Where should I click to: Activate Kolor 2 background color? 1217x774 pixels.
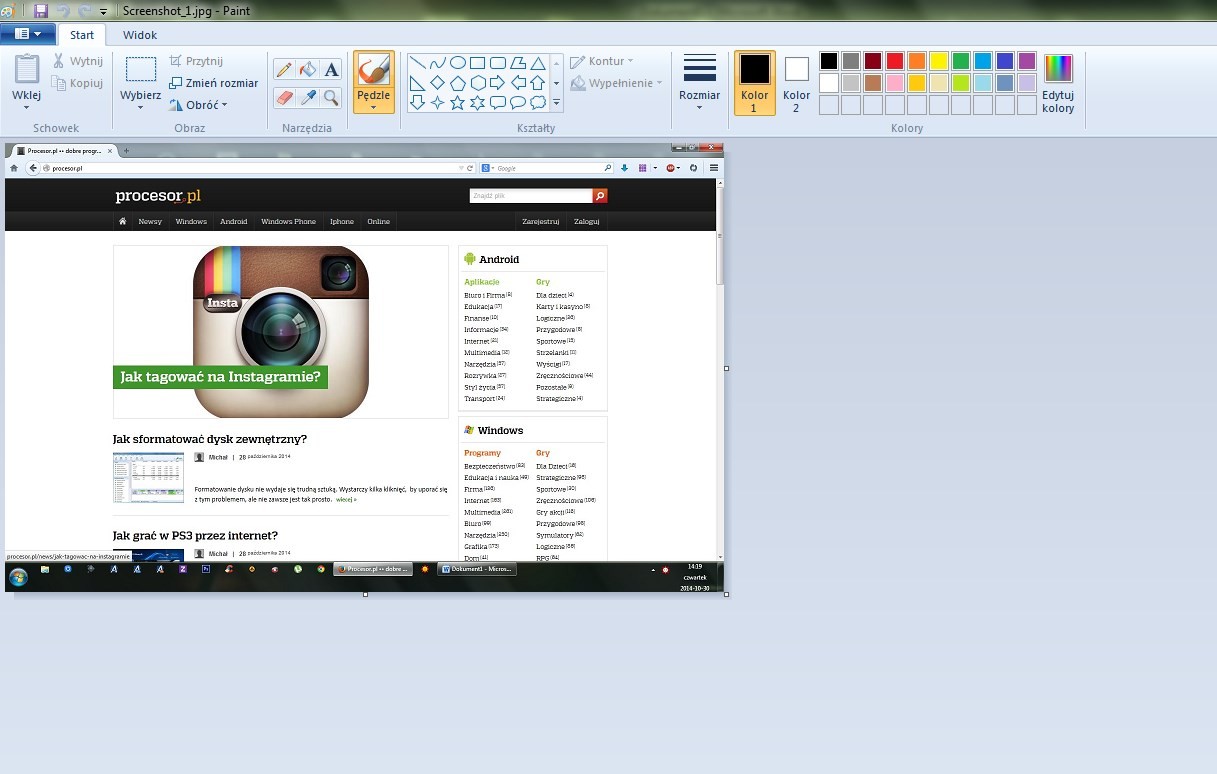[797, 83]
